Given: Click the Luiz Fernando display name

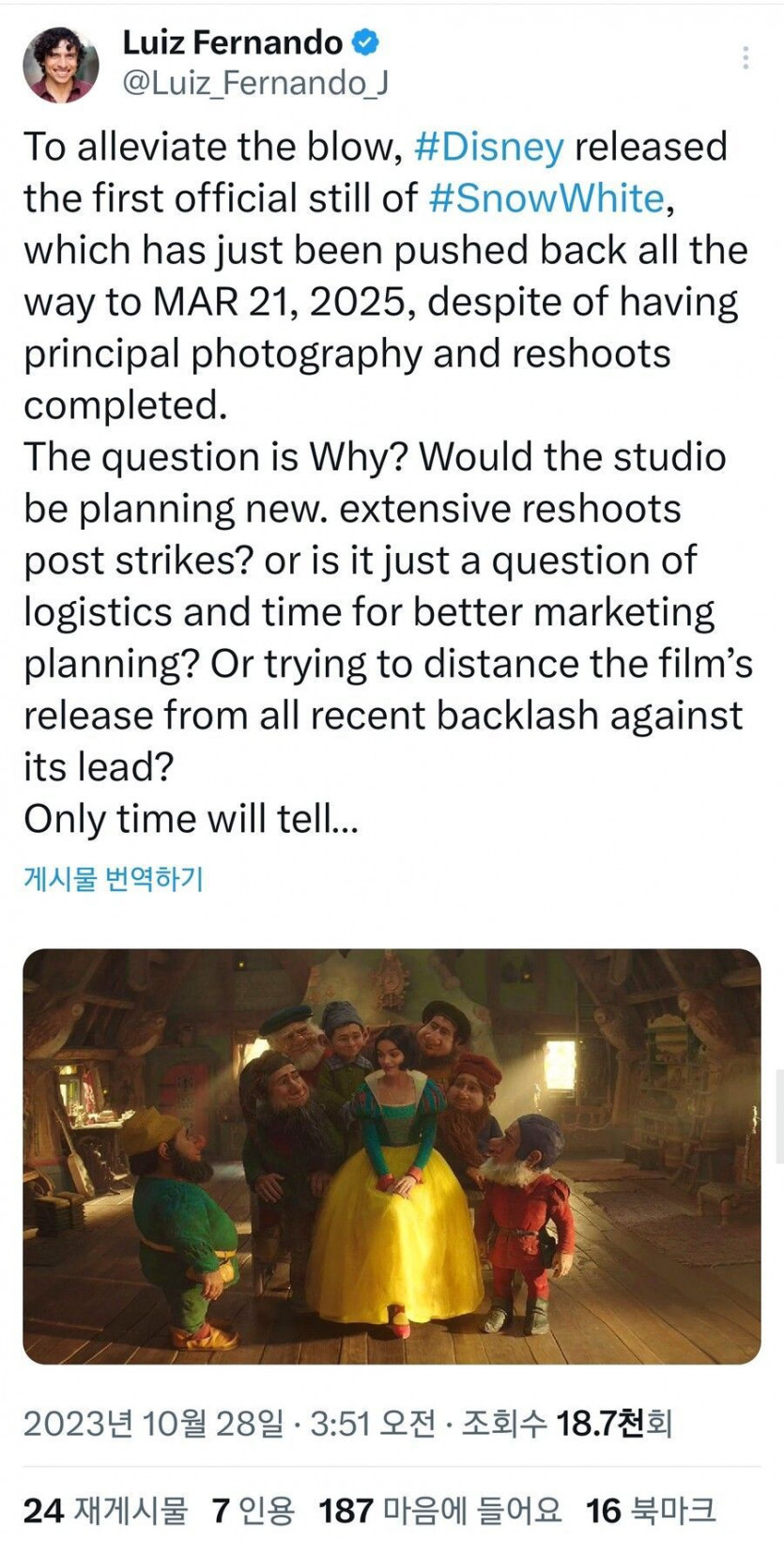Looking at the screenshot, I should (x=233, y=42).
